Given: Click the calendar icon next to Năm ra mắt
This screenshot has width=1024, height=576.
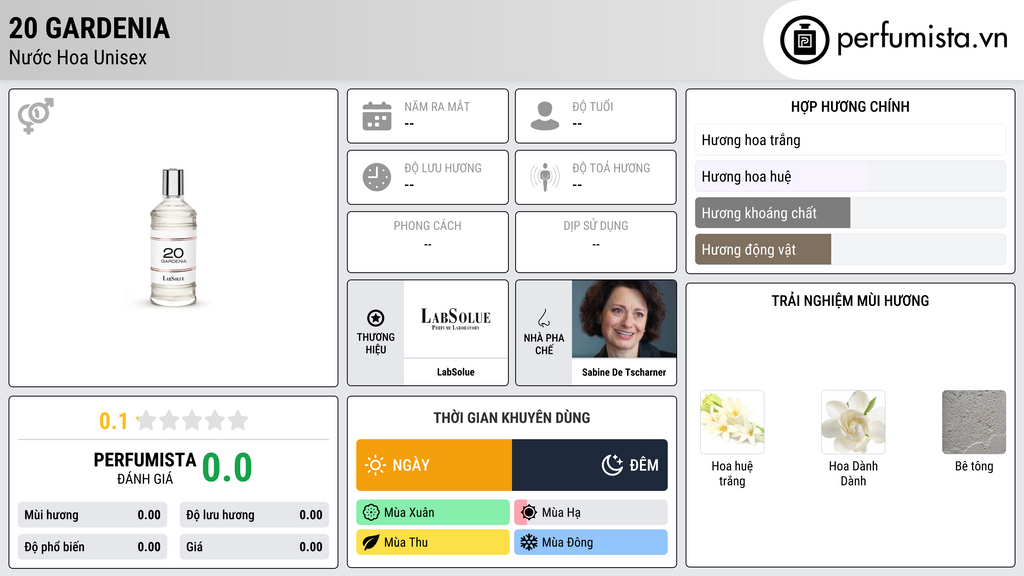Looking at the screenshot, I should coord(377,116).
